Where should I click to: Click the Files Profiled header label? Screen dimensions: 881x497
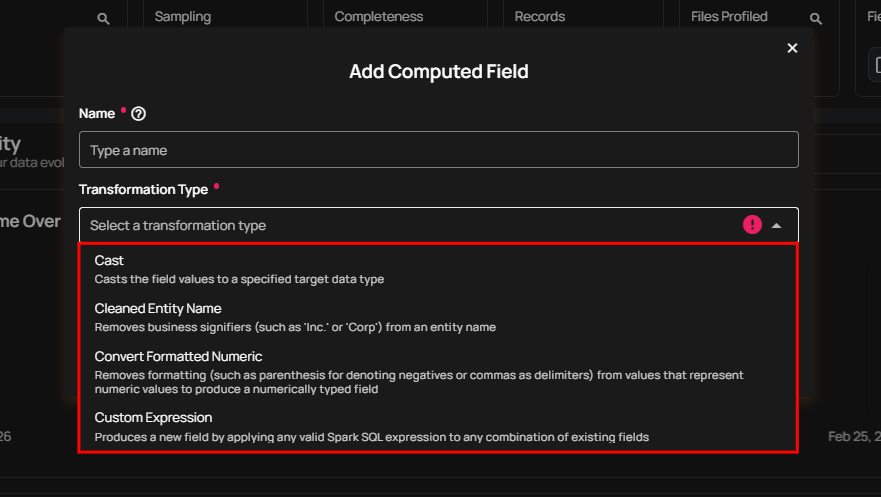pos(729,17)
